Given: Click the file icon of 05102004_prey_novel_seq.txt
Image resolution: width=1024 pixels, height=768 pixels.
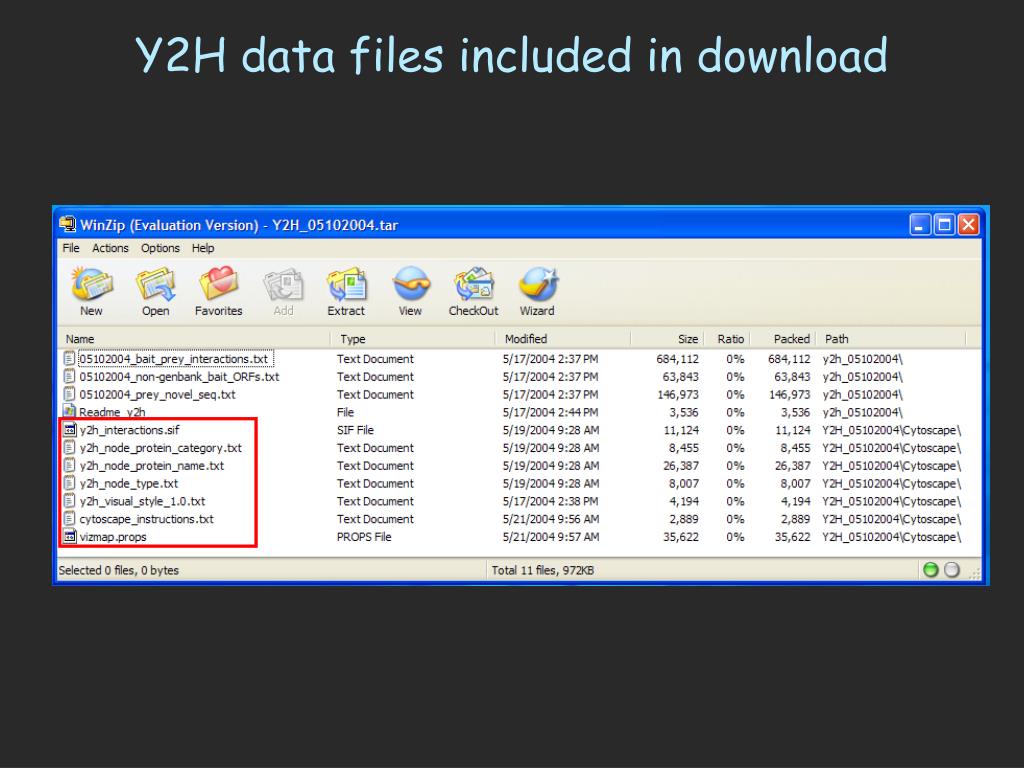Looking at the screenshot, I should point(69,394).
